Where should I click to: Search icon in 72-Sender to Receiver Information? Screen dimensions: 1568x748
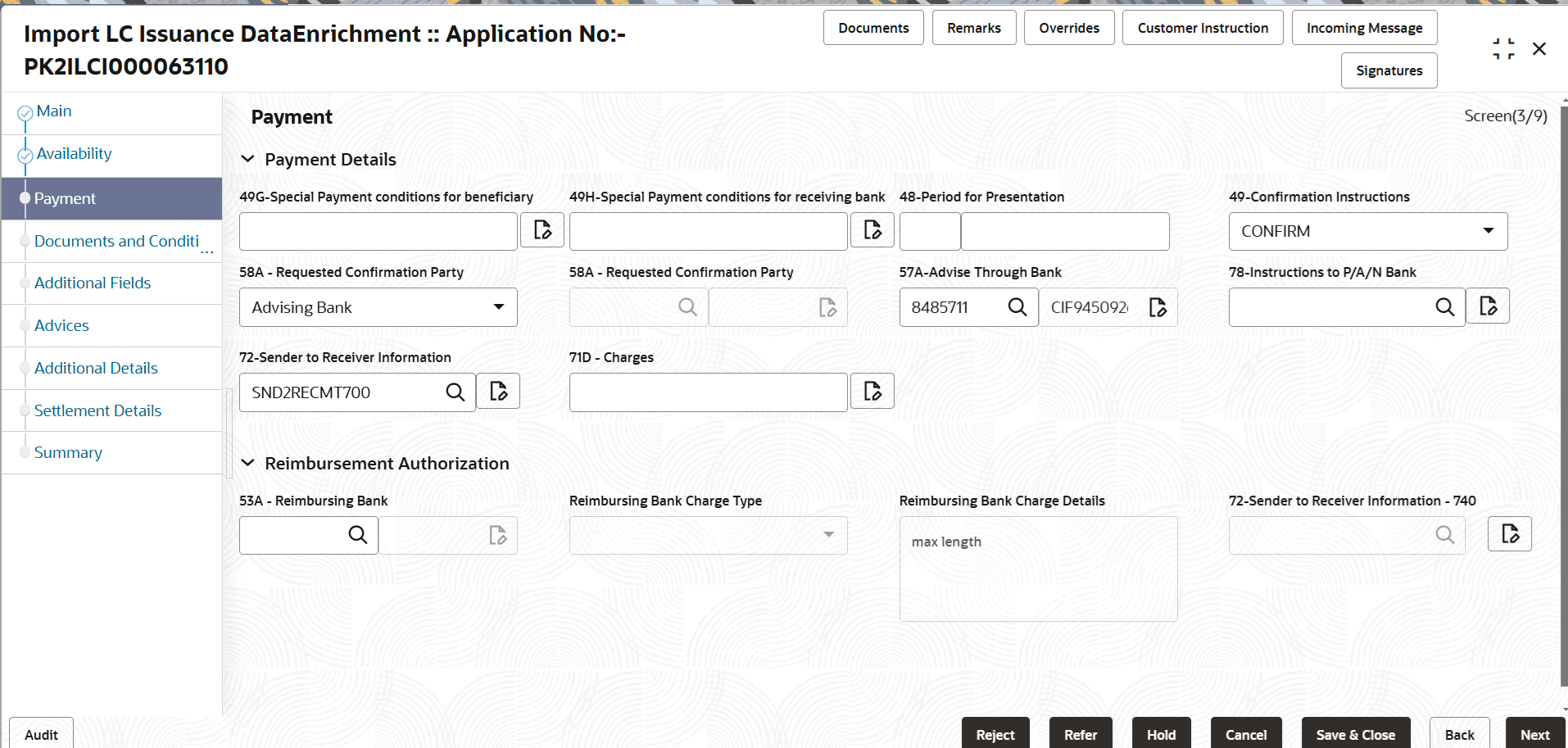point(455,392)
